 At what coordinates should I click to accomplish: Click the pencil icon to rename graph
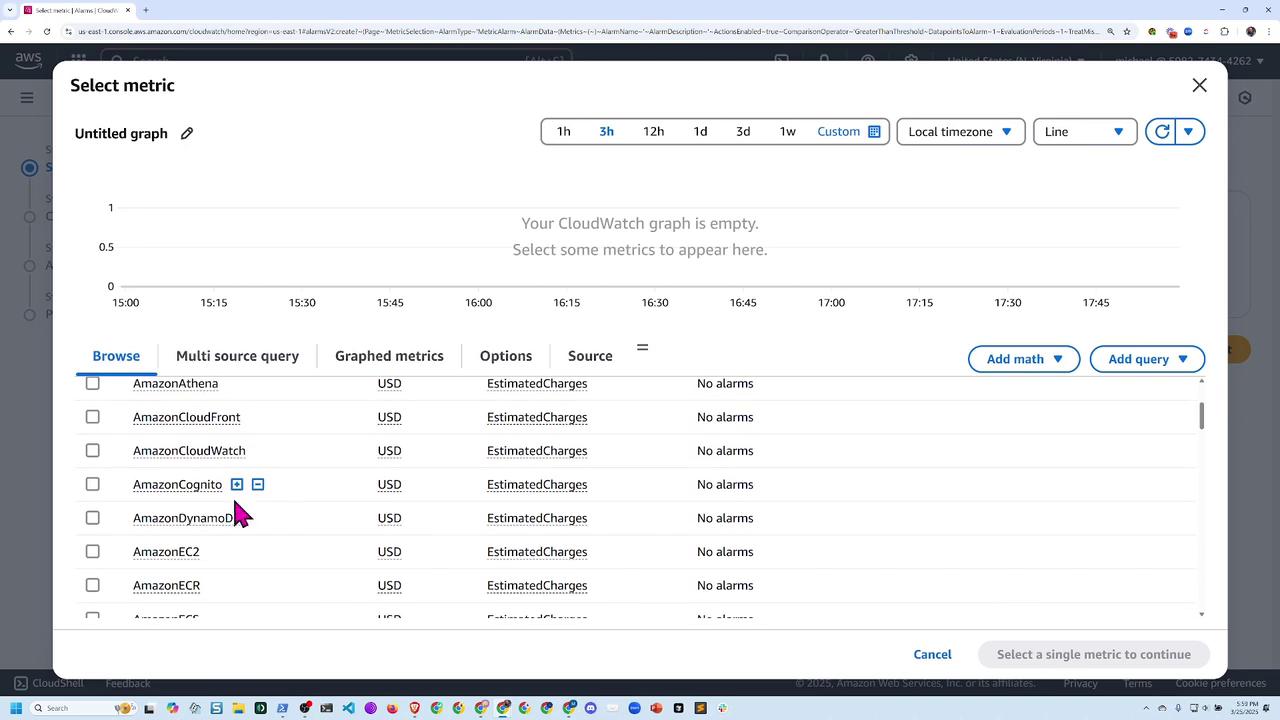point(187,133)
